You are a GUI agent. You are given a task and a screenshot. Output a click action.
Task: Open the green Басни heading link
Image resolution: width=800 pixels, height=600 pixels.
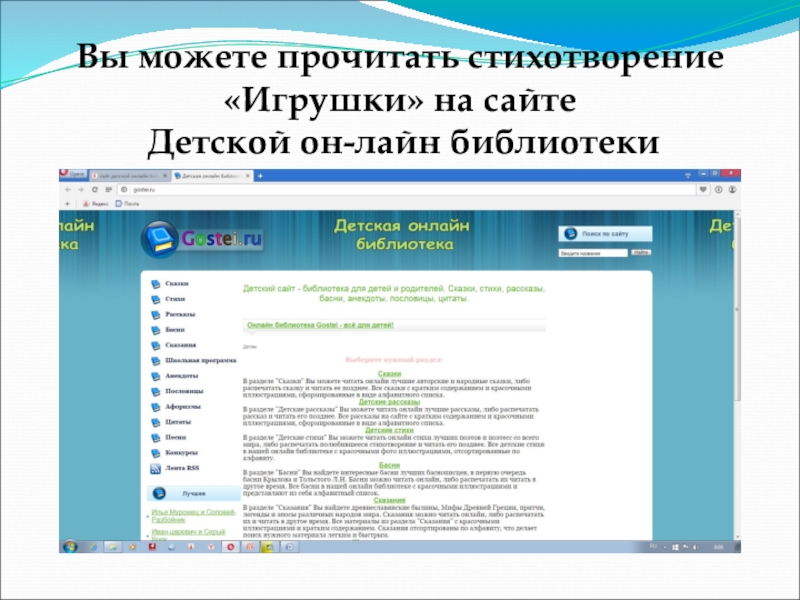click(389, 465)
